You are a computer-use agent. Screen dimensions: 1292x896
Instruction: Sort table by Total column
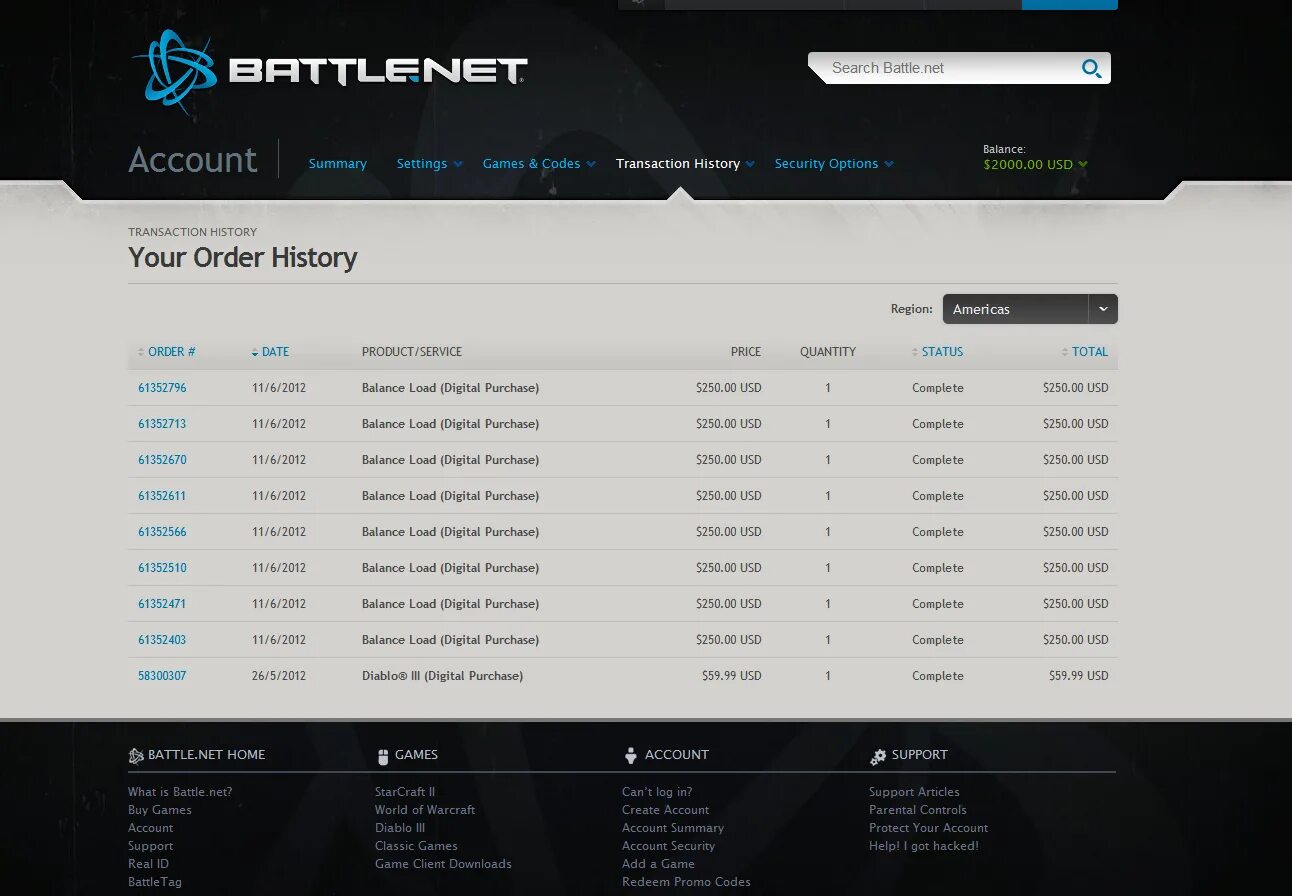coord(1085,352)
